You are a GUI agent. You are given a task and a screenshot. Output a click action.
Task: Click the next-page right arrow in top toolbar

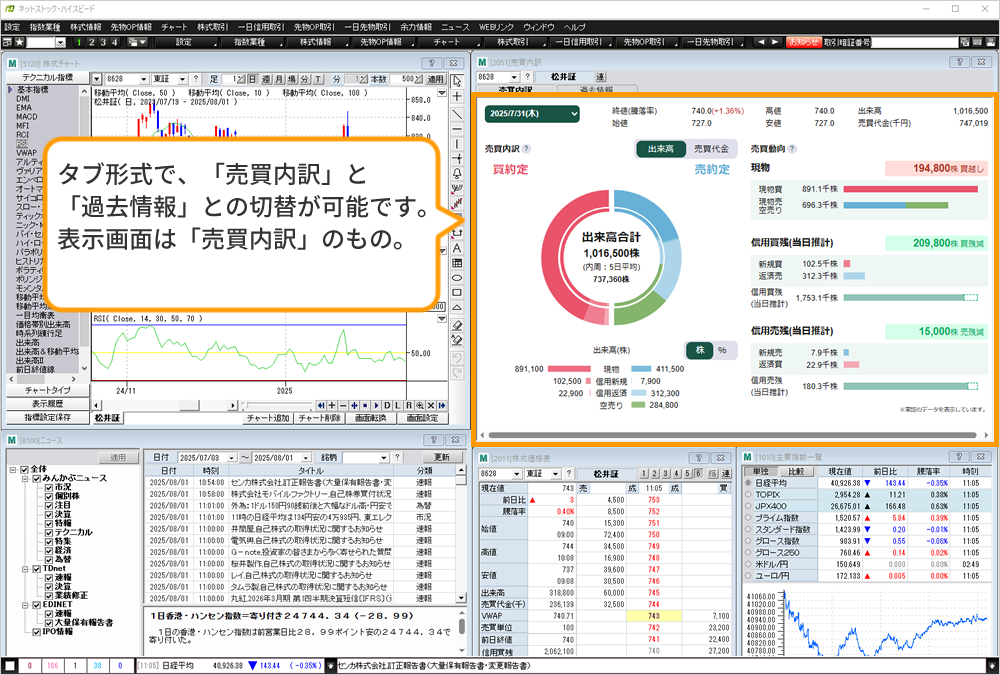coord(775,42)
